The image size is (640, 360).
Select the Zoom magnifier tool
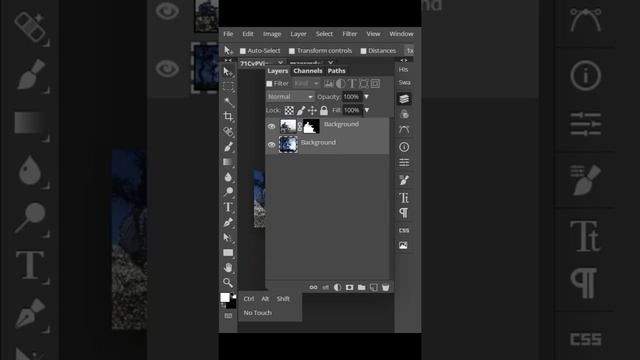pyautogui.click(x=228, y=282)
